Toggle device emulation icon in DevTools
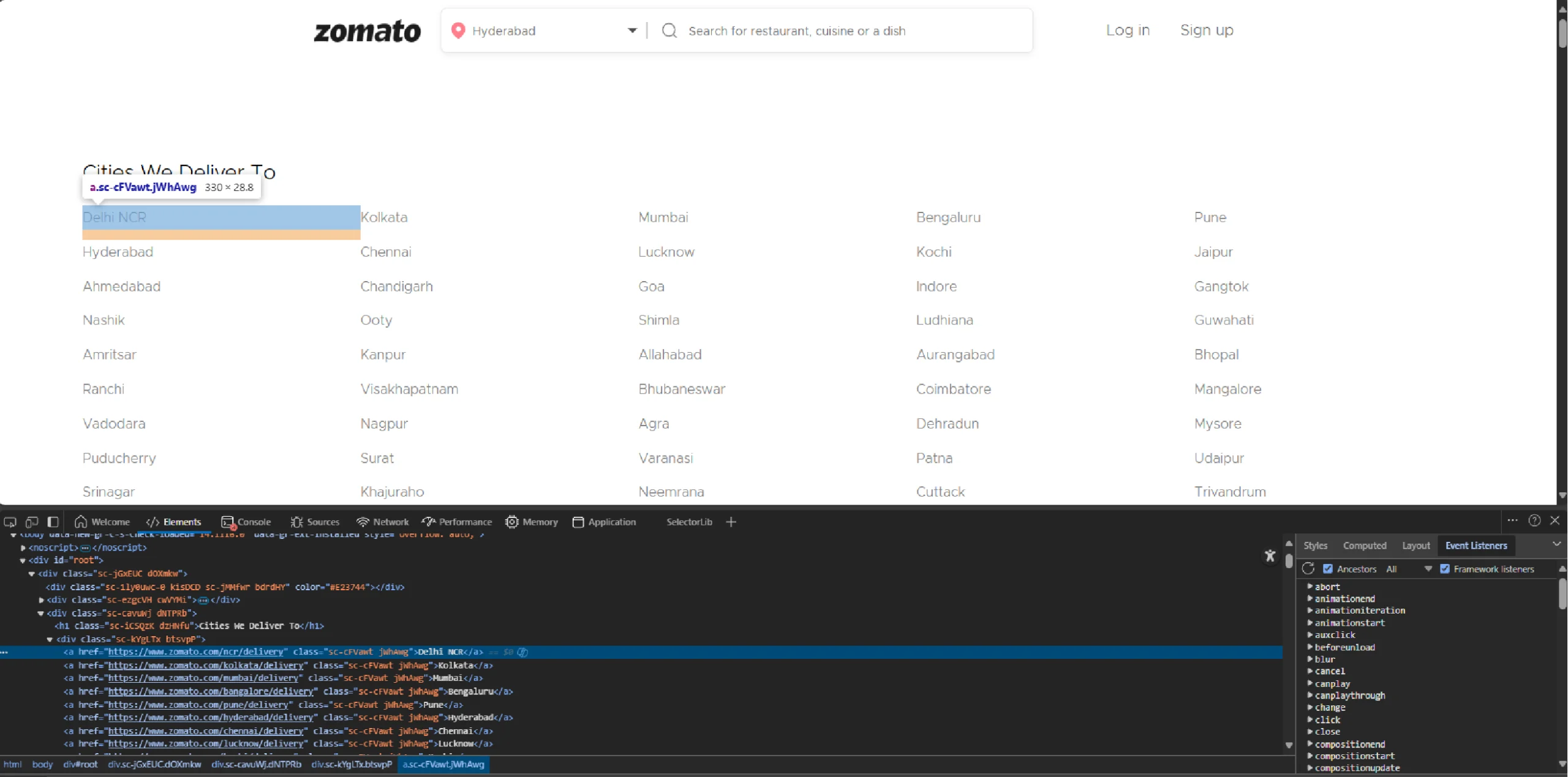This screenshot has width=1568, height=777. pyautogui.click(x=32, y=522)
